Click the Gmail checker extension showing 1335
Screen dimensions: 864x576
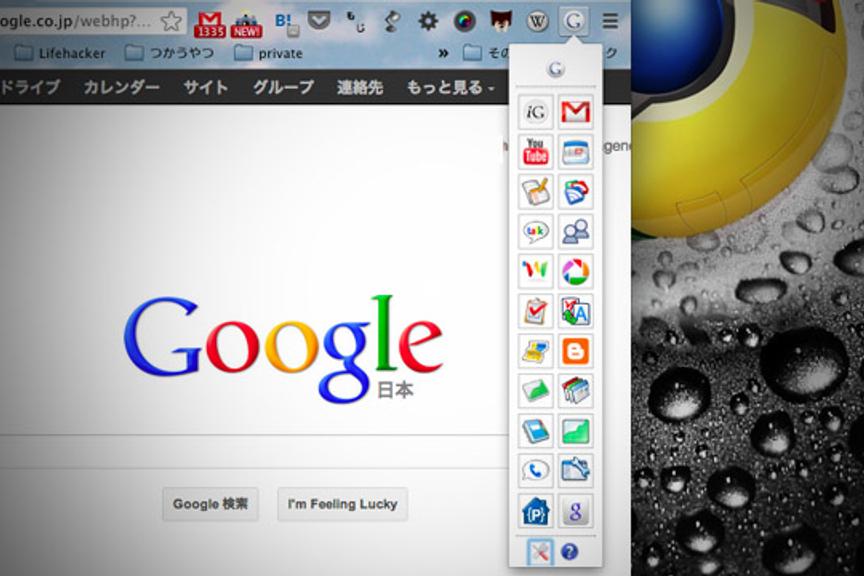tap(209, 24)
